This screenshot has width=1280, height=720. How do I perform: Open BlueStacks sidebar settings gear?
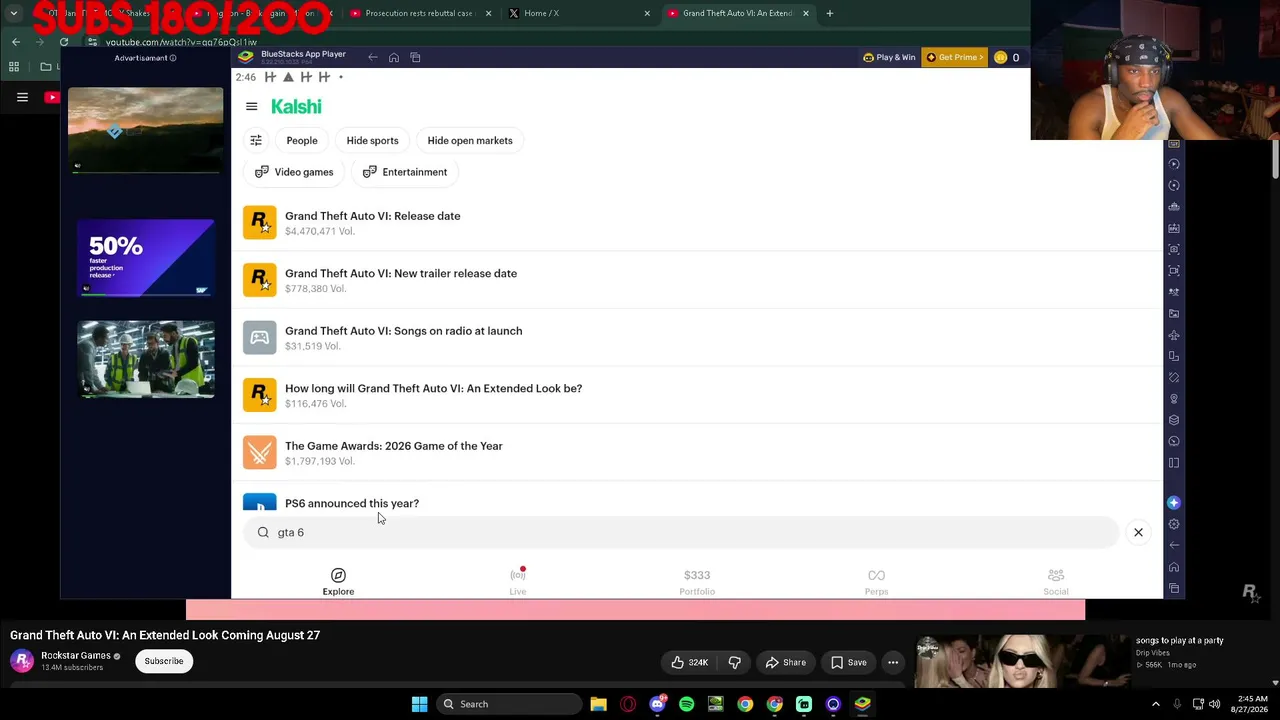pos(1174,524)
